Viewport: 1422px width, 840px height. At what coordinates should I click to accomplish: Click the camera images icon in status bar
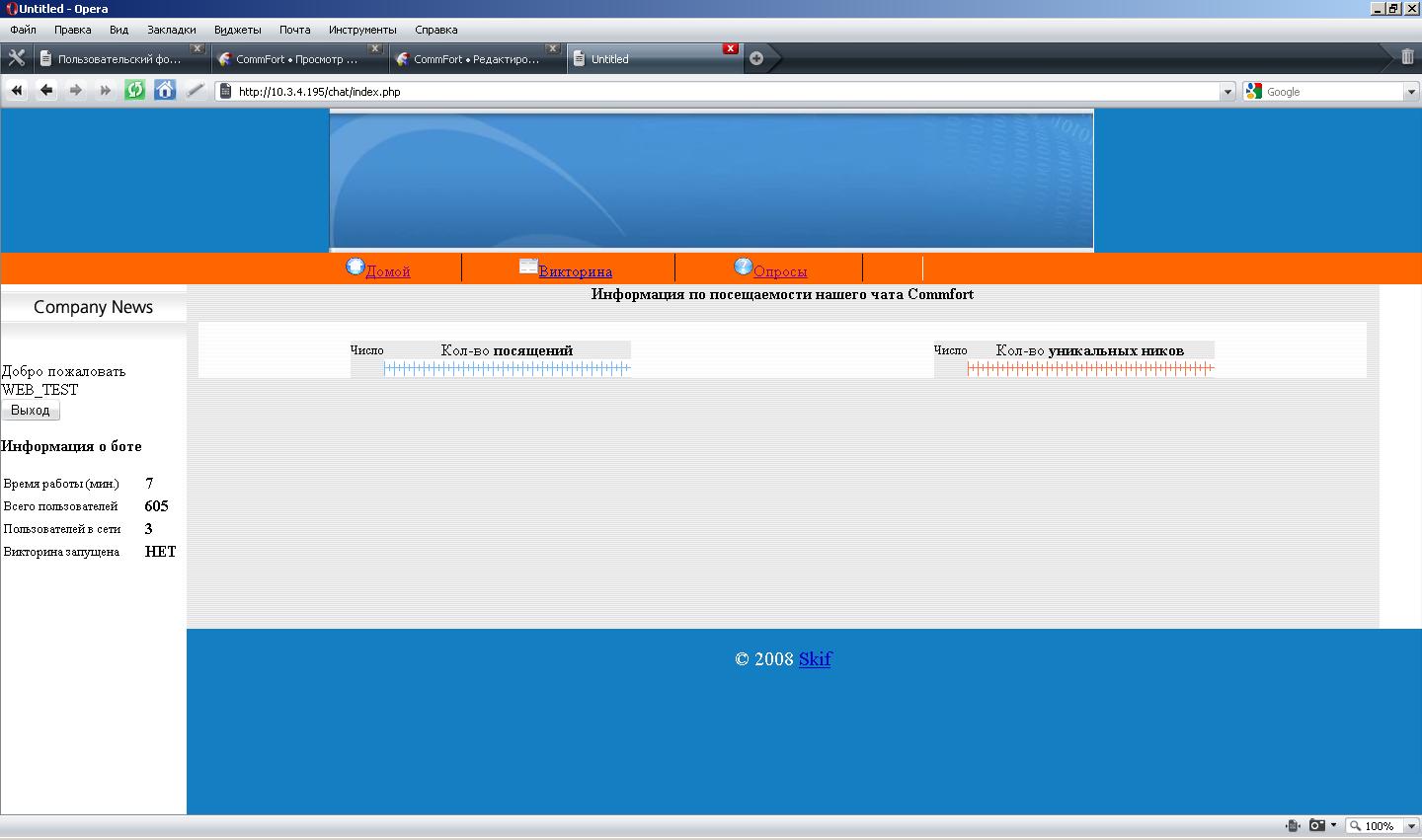click(1317, 825)
